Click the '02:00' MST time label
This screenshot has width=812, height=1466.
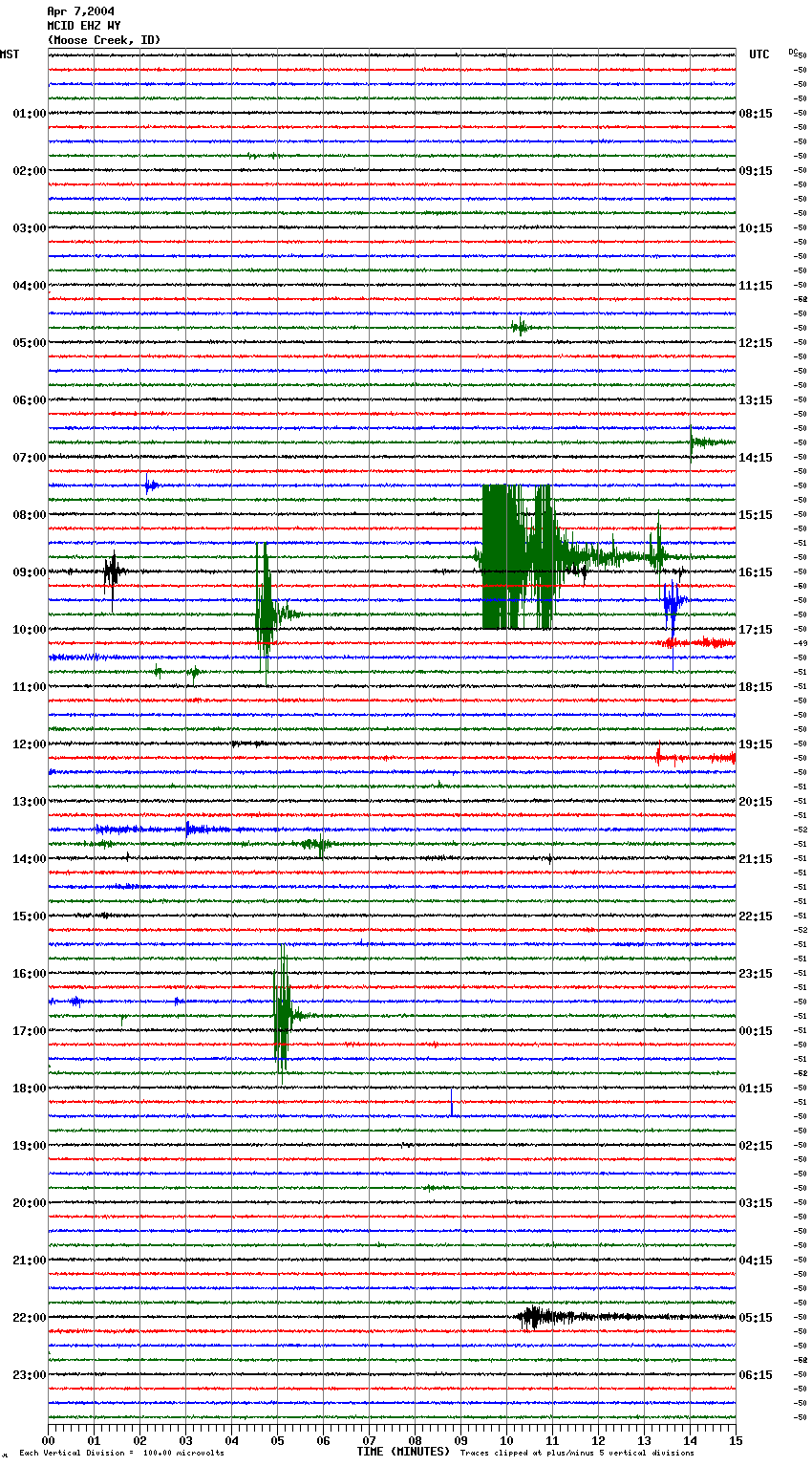point(30,171)
